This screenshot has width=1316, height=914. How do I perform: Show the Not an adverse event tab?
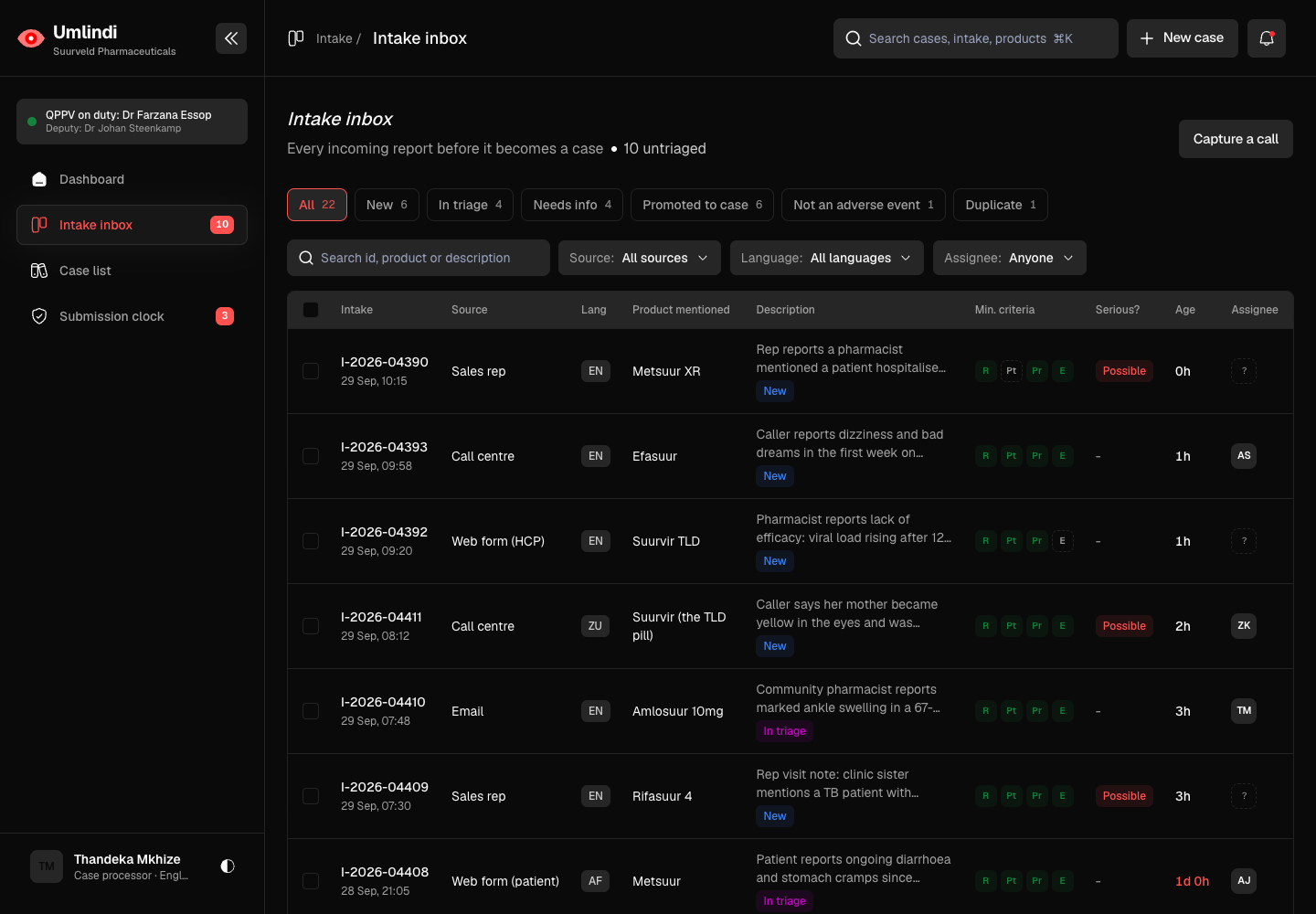[864, 205]
